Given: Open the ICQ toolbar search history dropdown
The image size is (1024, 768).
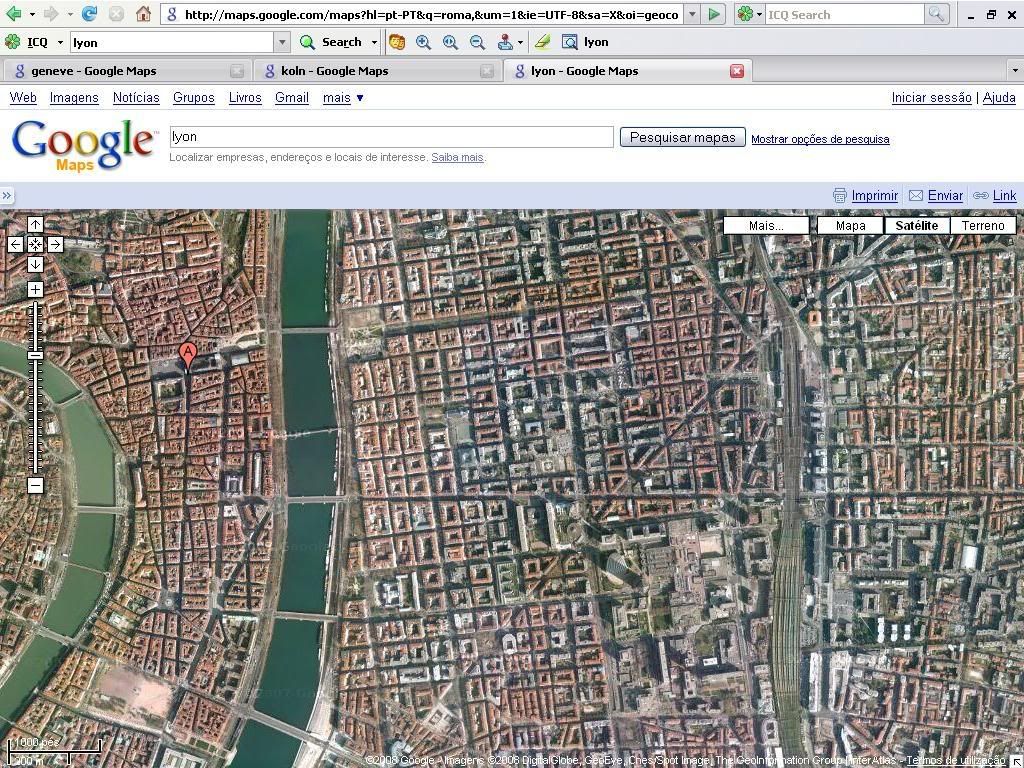Looking at the screenshot, I should tap(282, 42).
